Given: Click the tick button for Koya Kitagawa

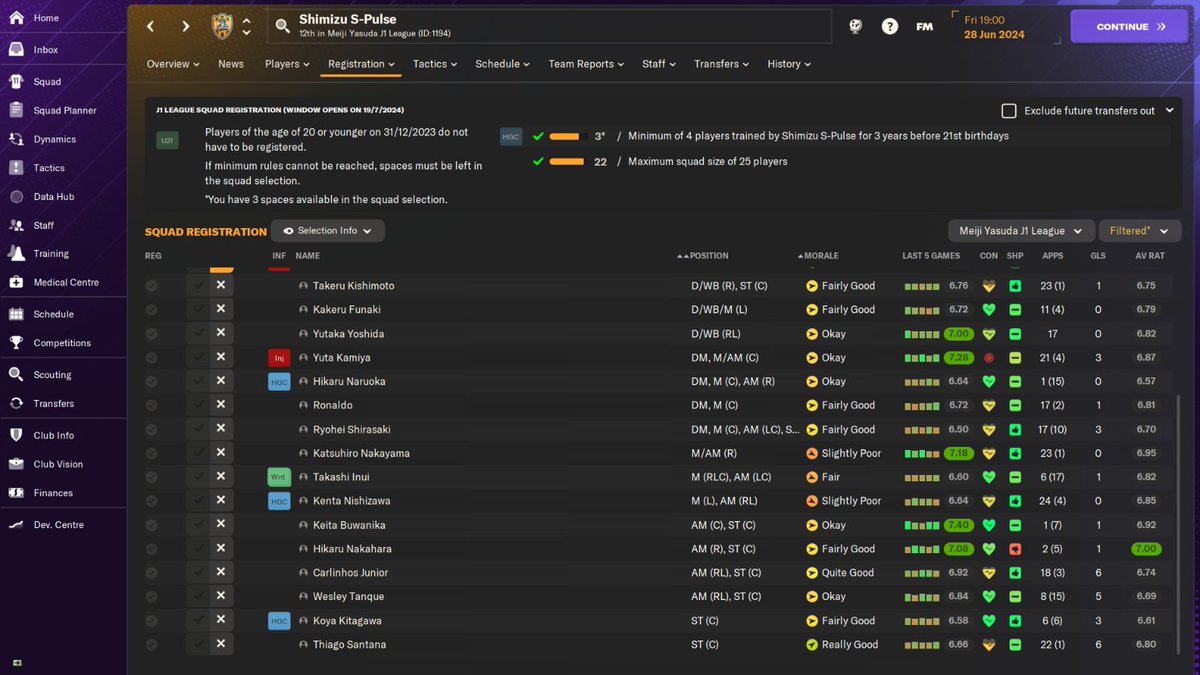Looking at the screenshot, I should [x=198, y=621].
